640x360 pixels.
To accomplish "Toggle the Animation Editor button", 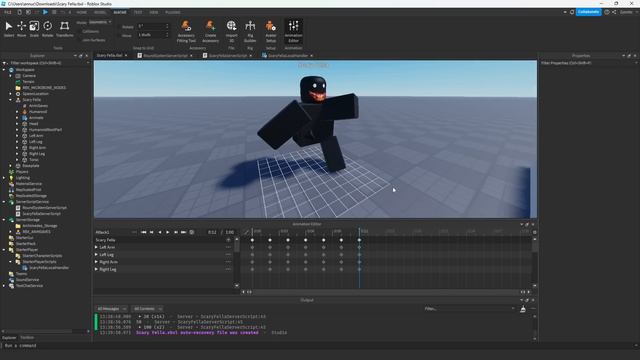I will click(x=293, y=31).
